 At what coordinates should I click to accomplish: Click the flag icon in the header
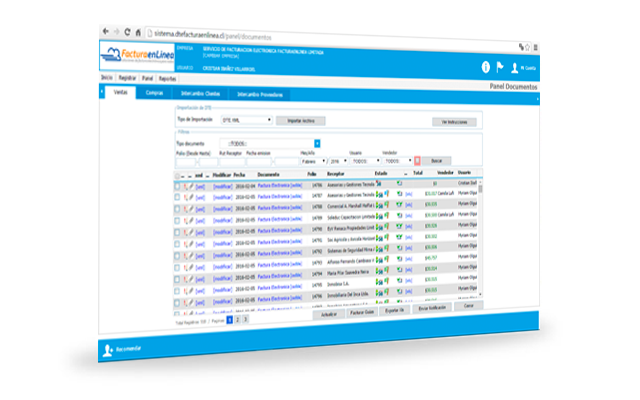[499, 68]
